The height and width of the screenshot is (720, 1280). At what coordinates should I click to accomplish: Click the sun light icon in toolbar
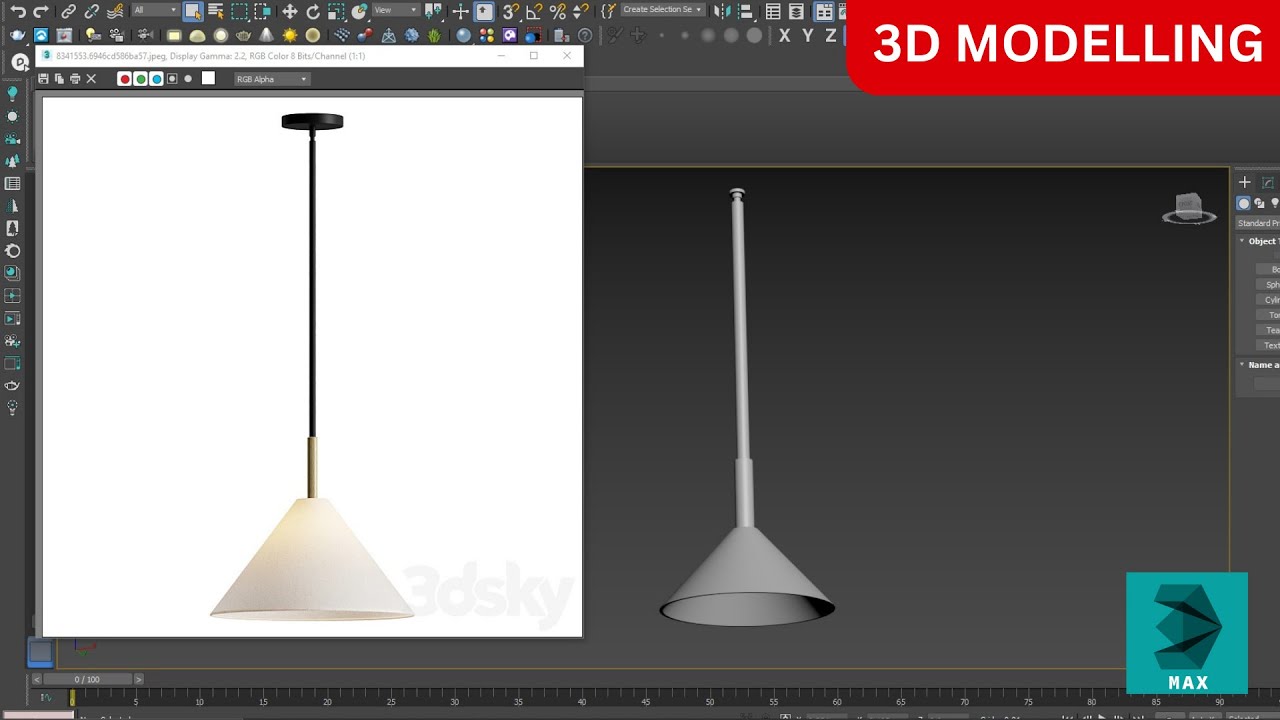pos(290,35)
